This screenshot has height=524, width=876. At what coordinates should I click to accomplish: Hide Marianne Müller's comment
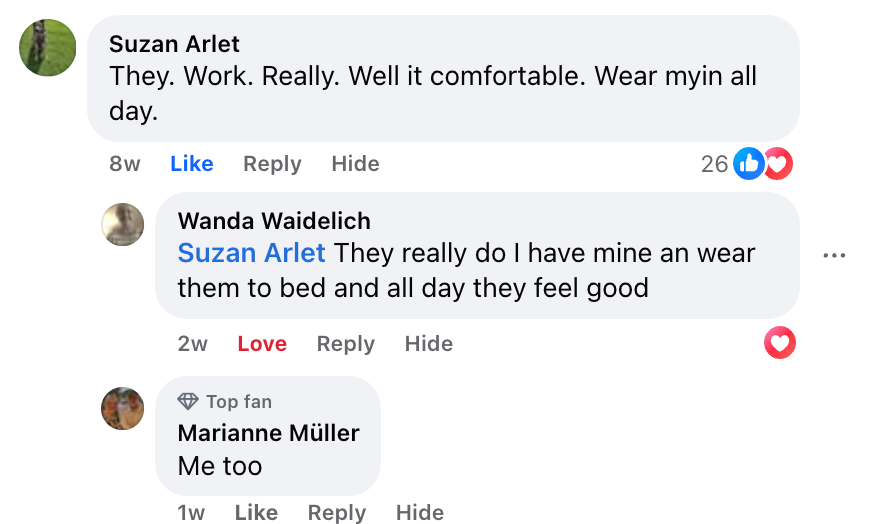pos(419,513)
